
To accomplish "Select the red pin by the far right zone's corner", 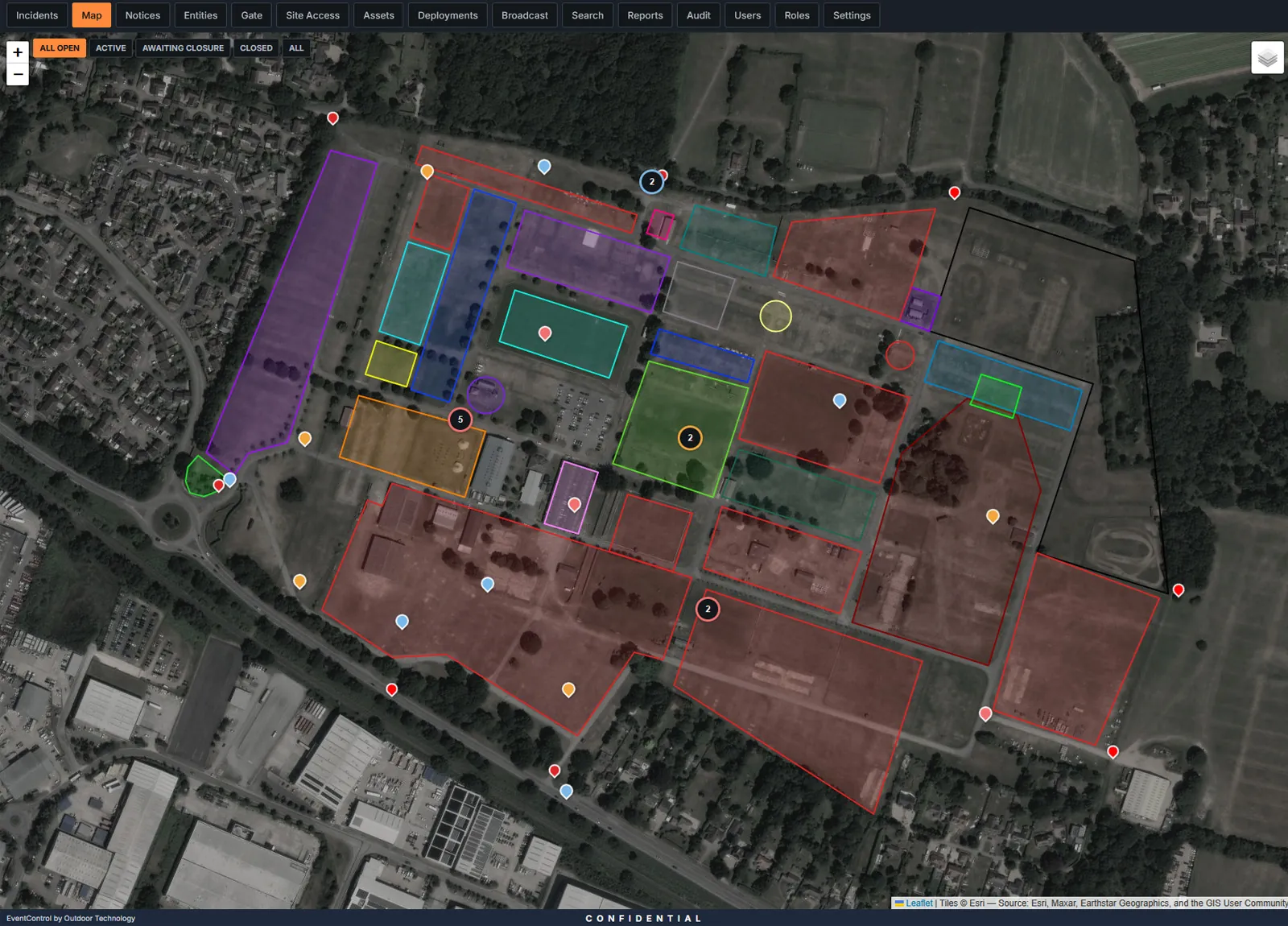I will pos(1113,752).
